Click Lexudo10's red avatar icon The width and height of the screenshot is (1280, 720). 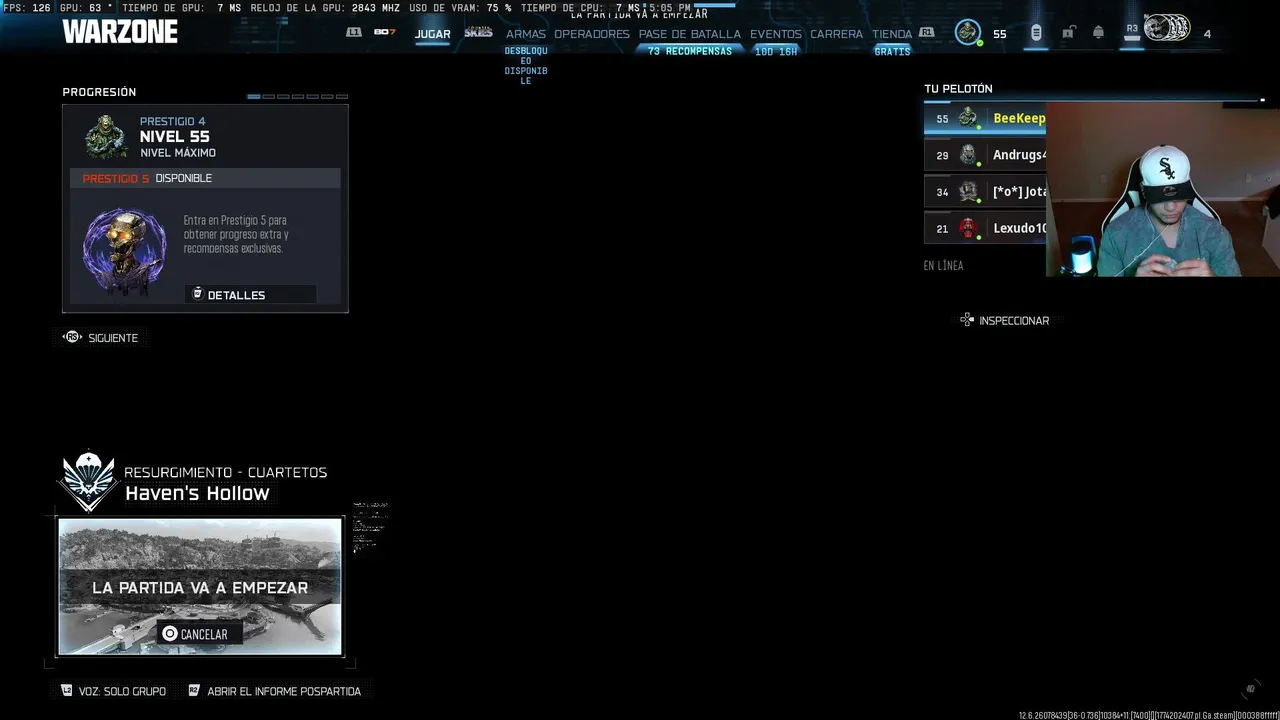pyautogui.click(x=968, y=228)
